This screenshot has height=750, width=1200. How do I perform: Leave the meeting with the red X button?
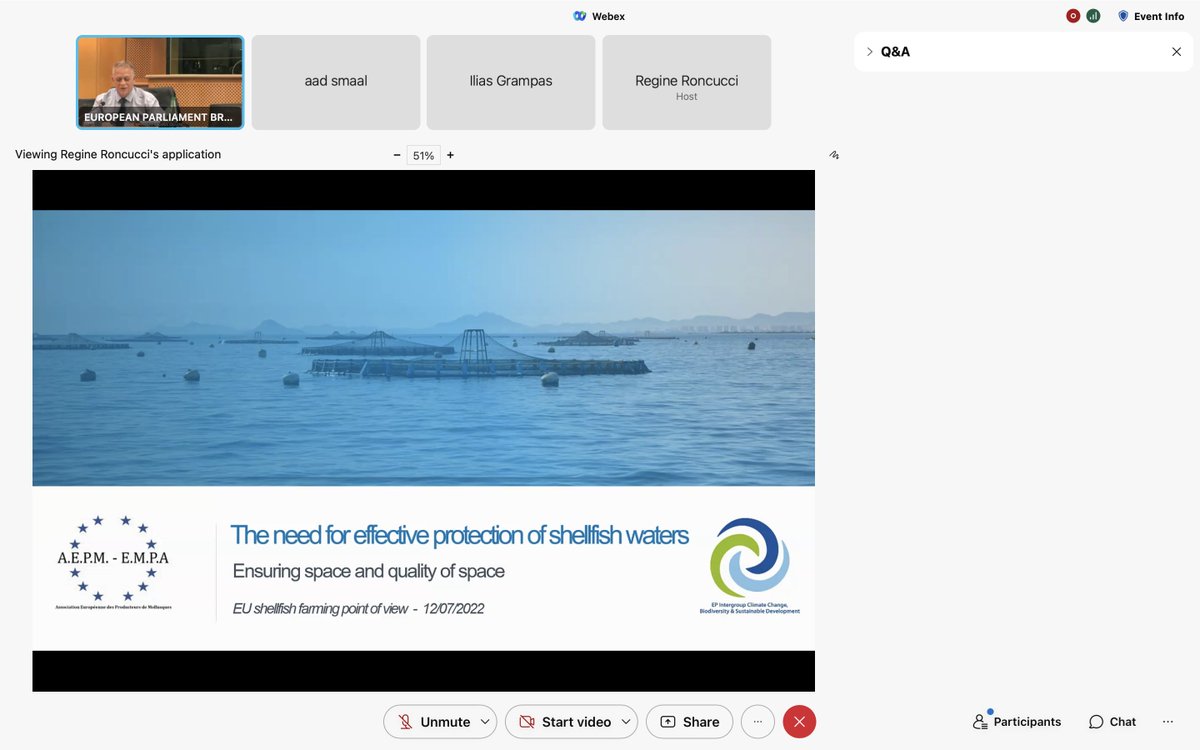[799, 722]
